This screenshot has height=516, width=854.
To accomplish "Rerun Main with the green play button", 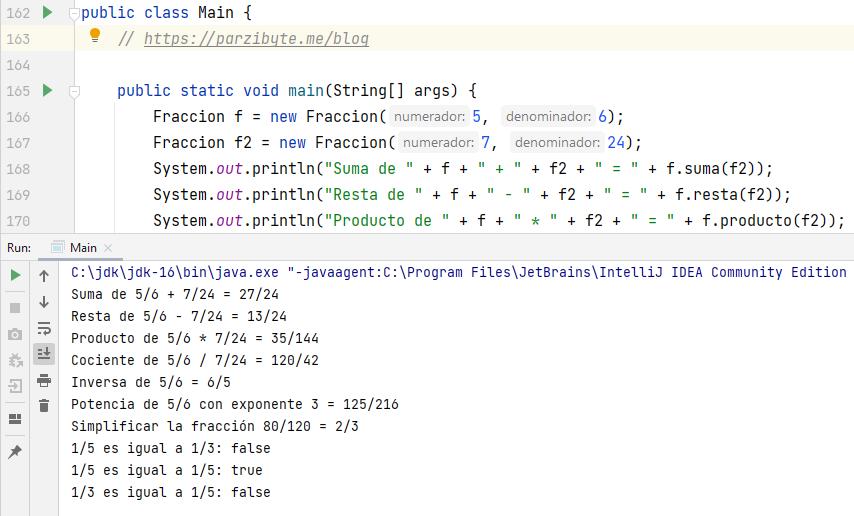I will (x=15, y=275).
